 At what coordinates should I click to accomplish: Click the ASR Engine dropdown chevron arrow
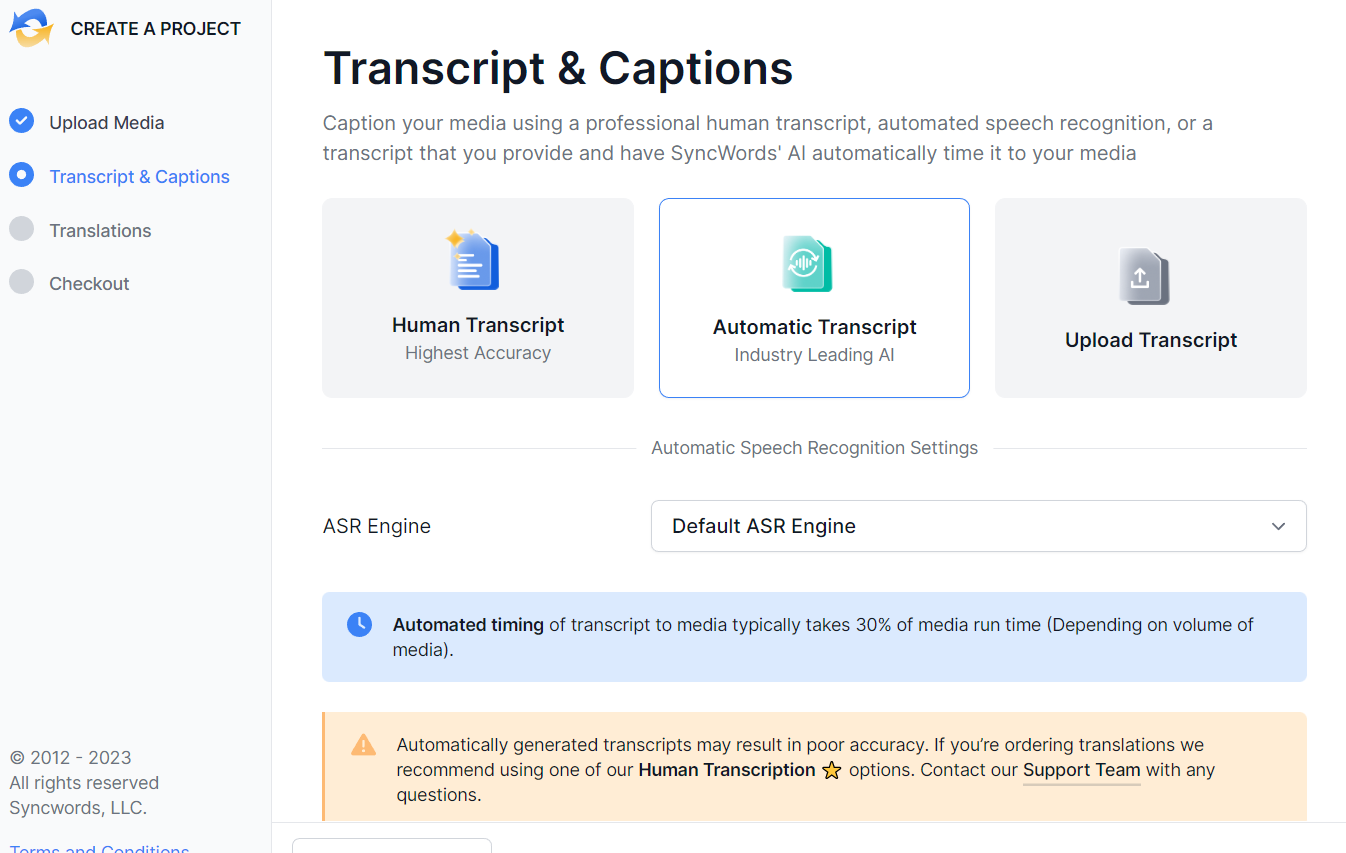[x=1278, y=527]
